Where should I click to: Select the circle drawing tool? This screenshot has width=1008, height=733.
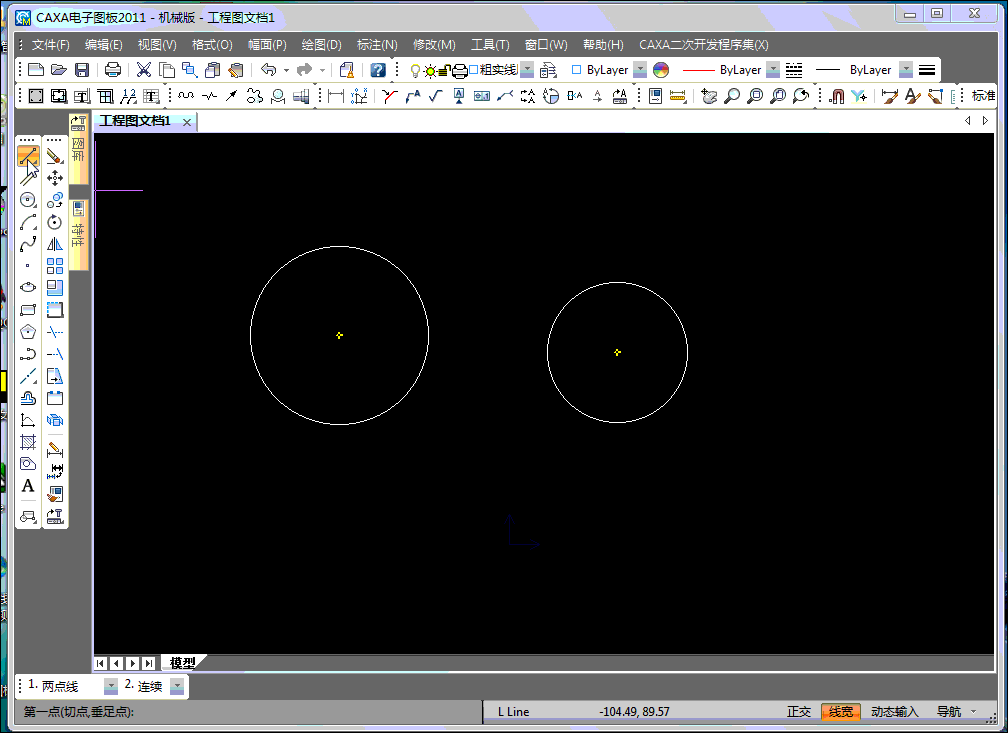pyautogui.click(x=28, y=200)
